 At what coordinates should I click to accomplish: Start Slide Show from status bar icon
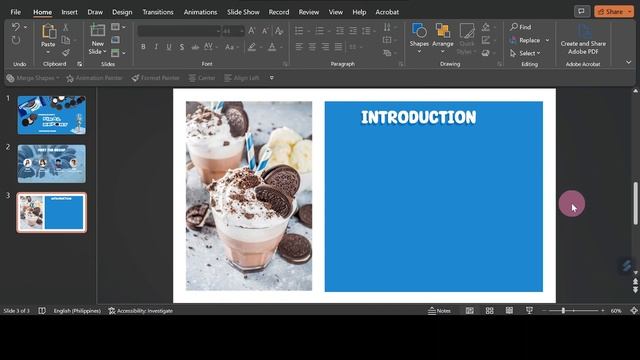[529, 311]
